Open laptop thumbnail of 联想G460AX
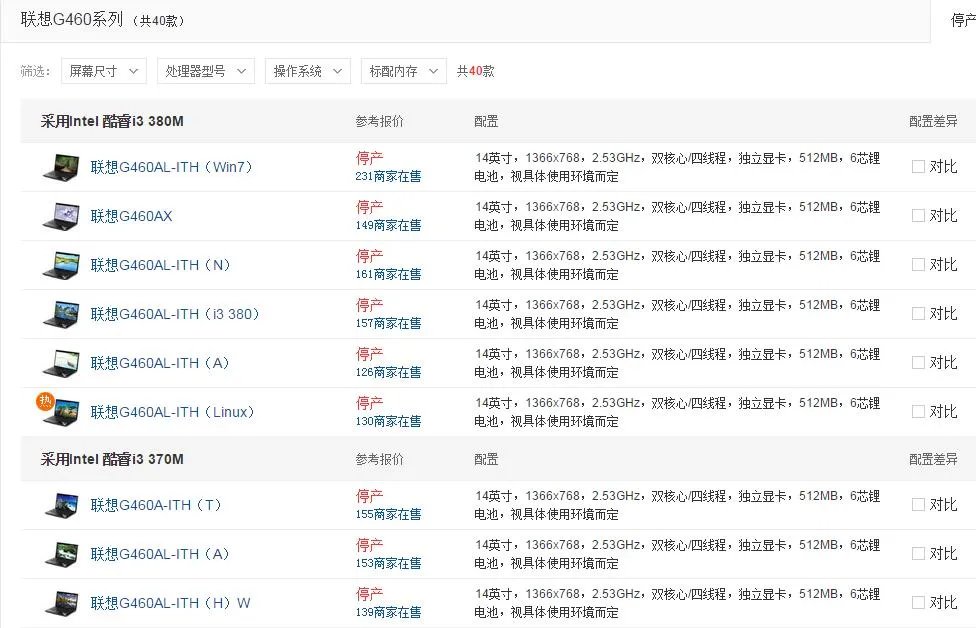 [61, 217]
